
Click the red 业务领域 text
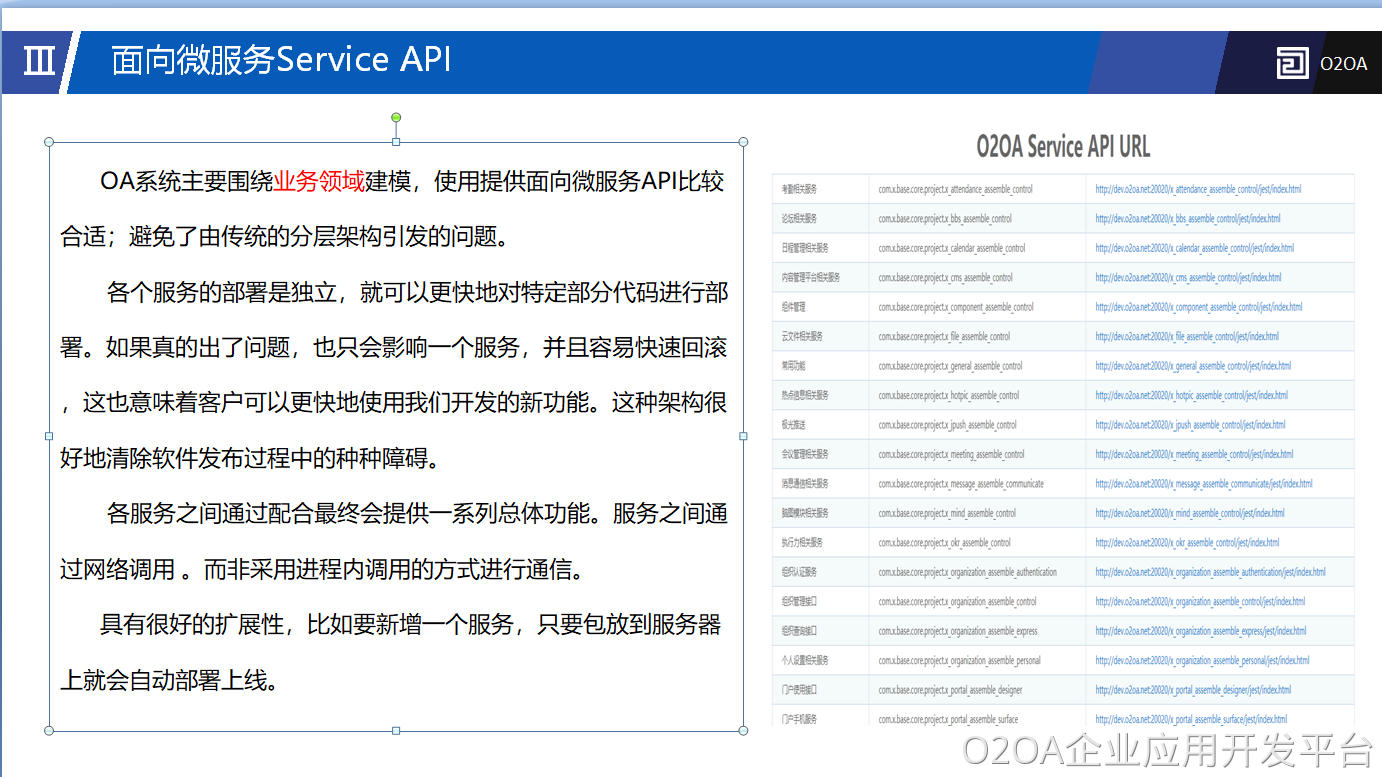click(x=319, y=181)
